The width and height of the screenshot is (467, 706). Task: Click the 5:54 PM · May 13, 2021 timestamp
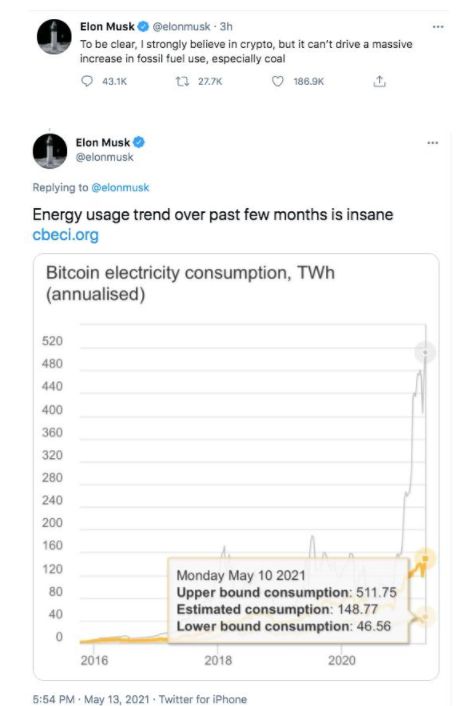91,699
